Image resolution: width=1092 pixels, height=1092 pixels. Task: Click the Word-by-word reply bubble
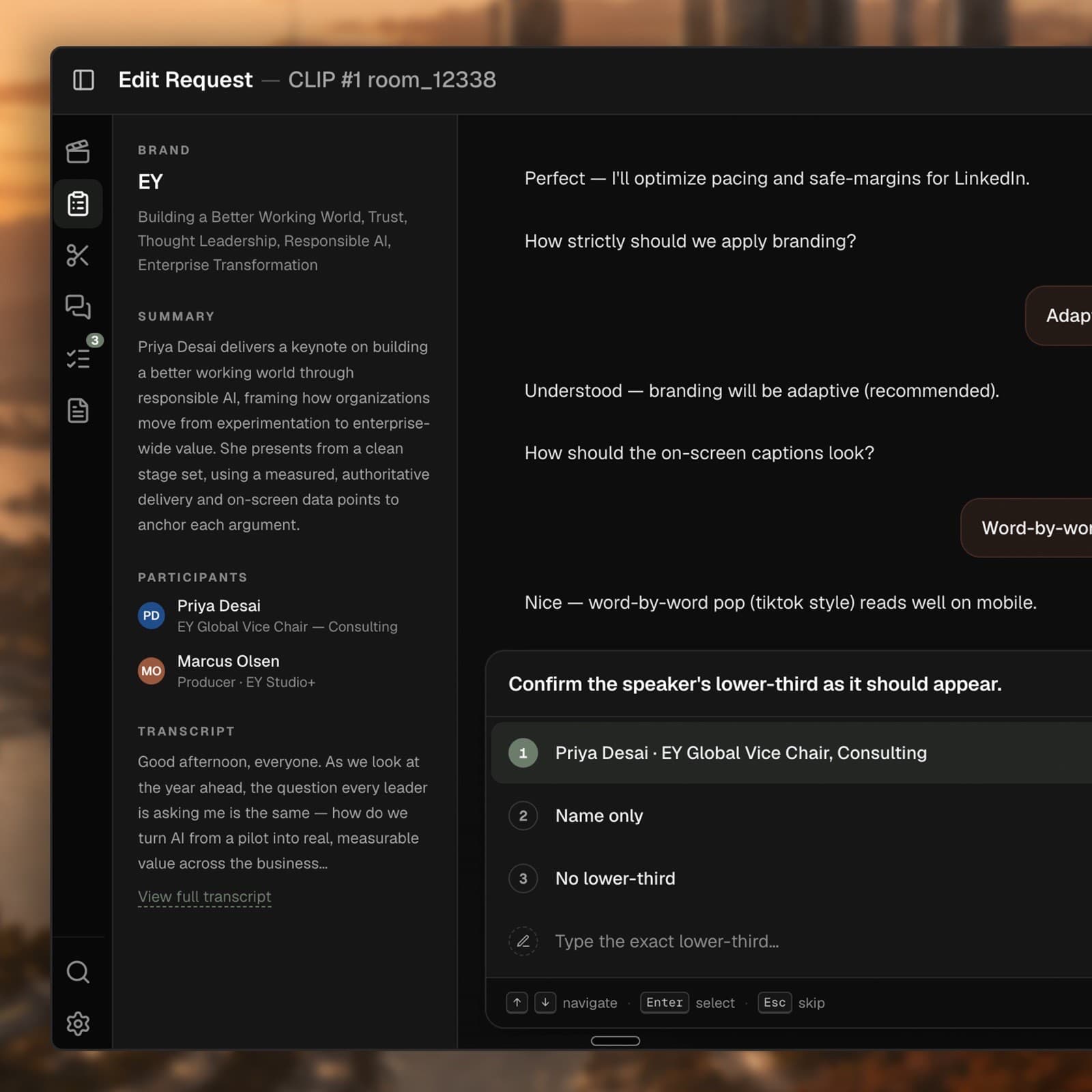tap(1026, 528)
